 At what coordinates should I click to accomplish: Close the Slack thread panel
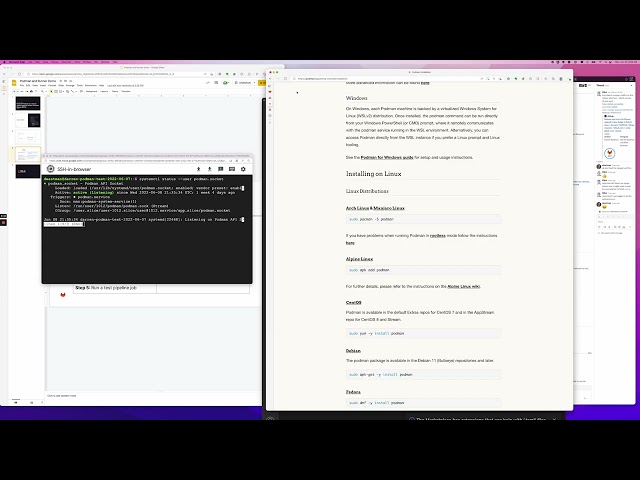coord(631,85)
